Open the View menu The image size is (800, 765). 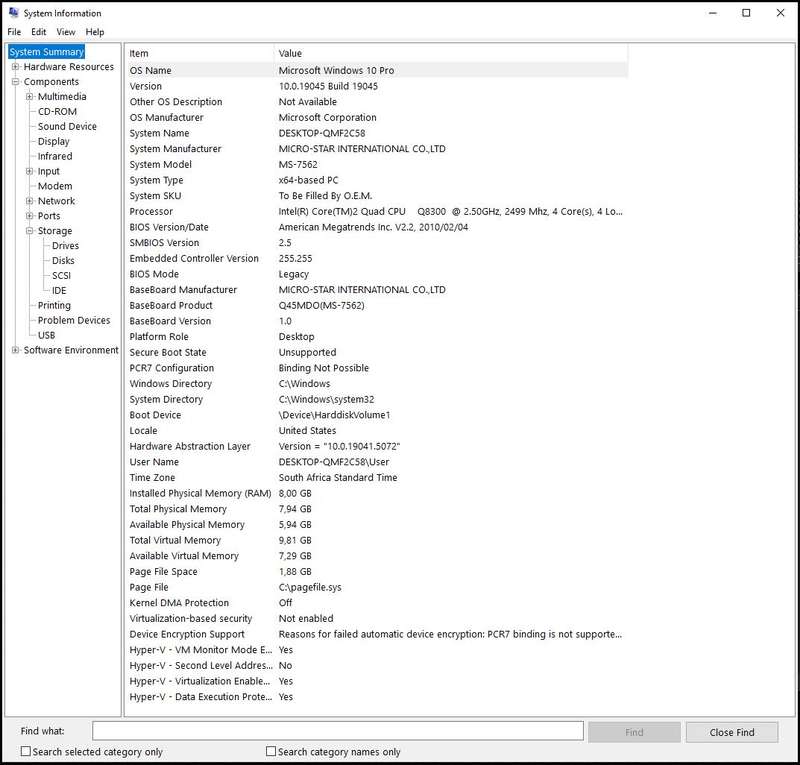coord(66,32)
